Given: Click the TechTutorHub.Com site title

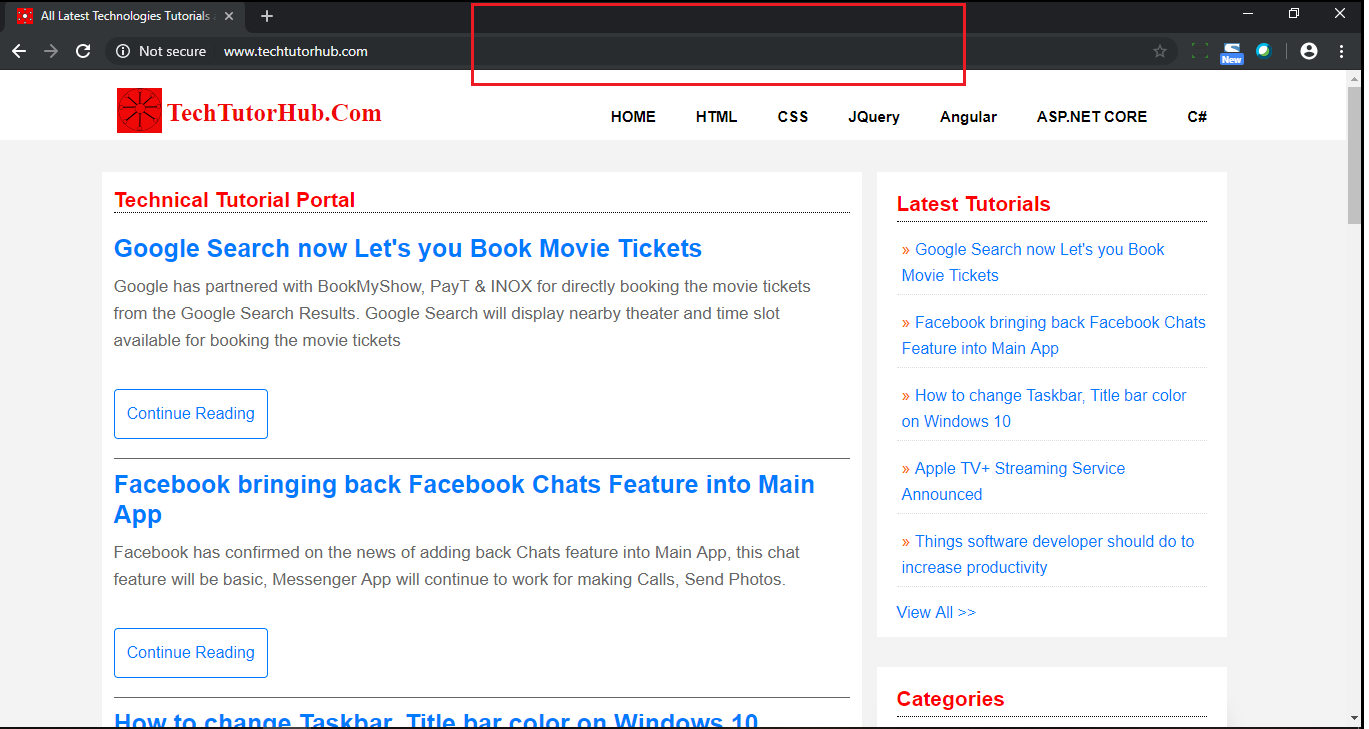Looking at the screenshot, I should pyautogui.click(x=274, y=113).
